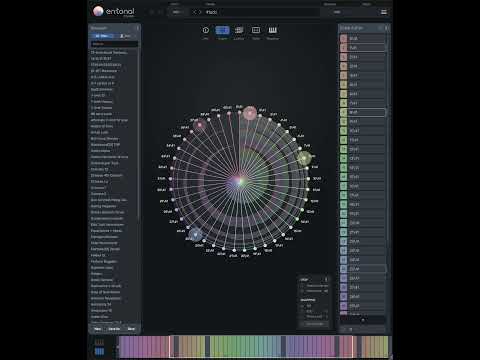Image resolution: width=480 pixels, height=360 pixels.
Task: Click the blue glowing node on graph
Action: [x=196, y=234]
